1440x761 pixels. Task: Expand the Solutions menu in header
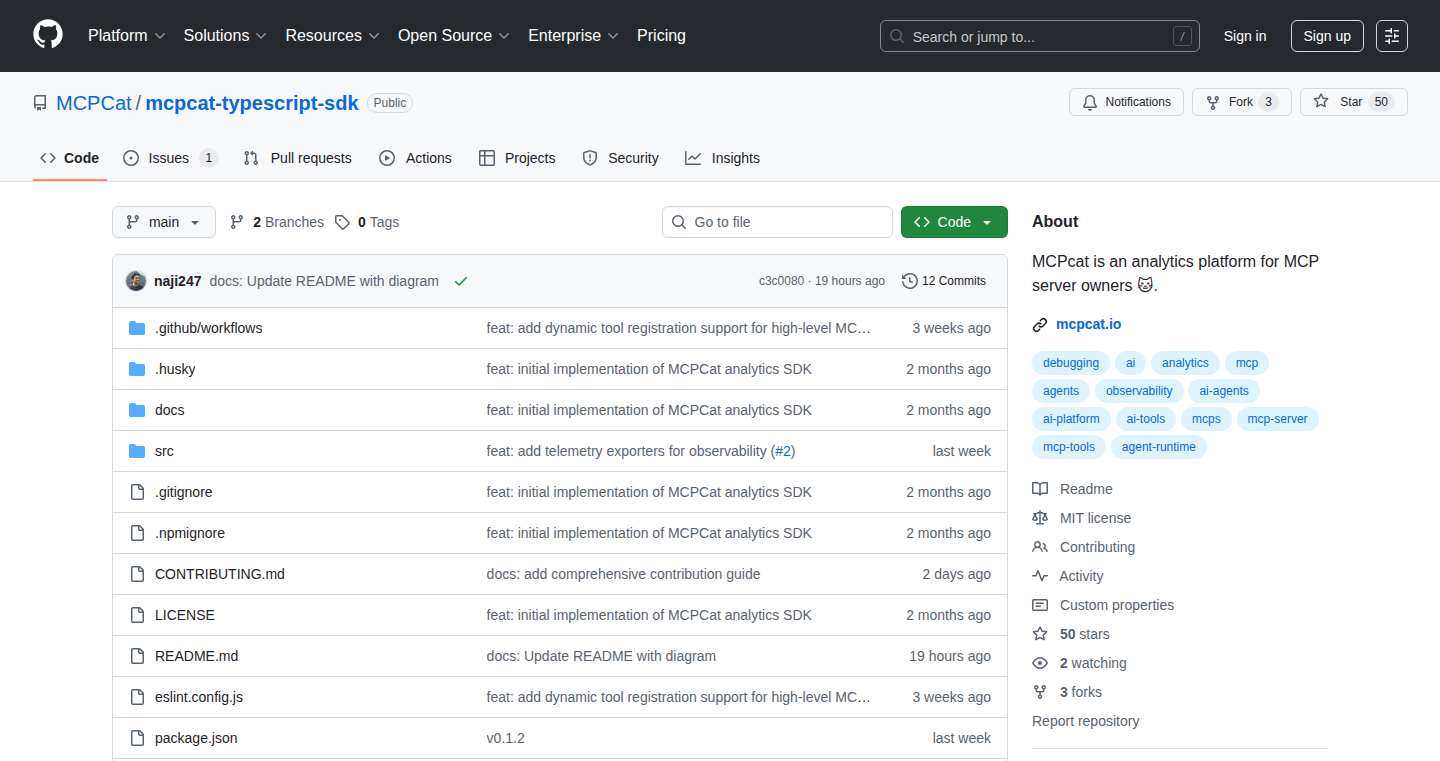click(x=225, y=36)
